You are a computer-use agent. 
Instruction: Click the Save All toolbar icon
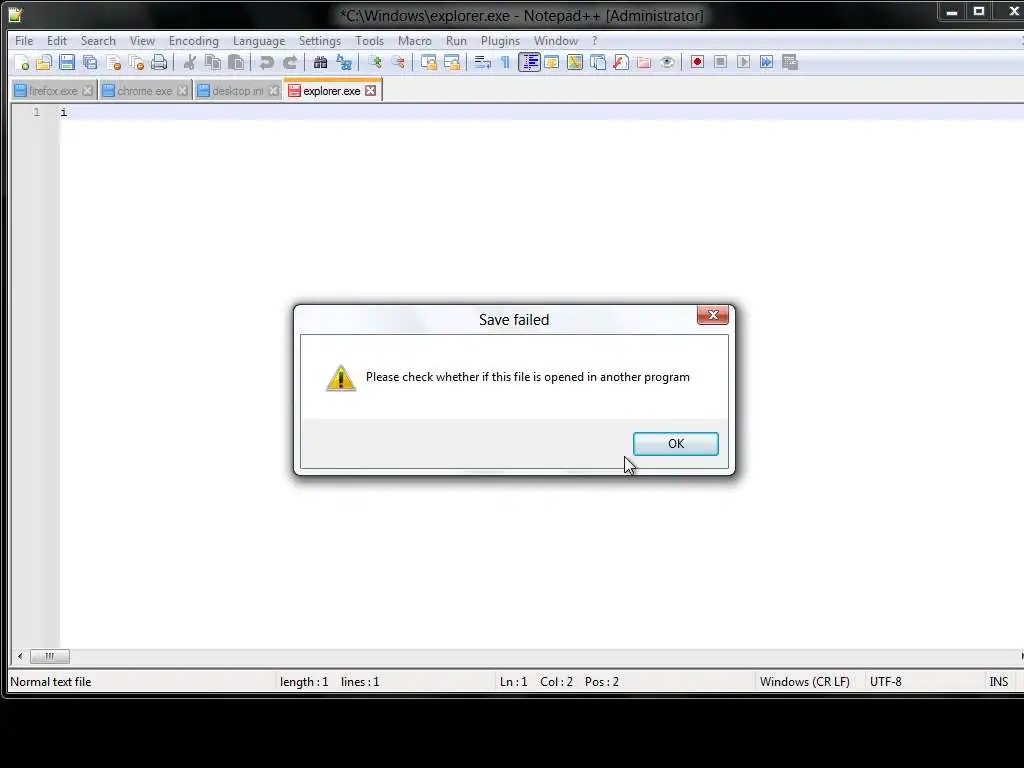coord(90,63)
